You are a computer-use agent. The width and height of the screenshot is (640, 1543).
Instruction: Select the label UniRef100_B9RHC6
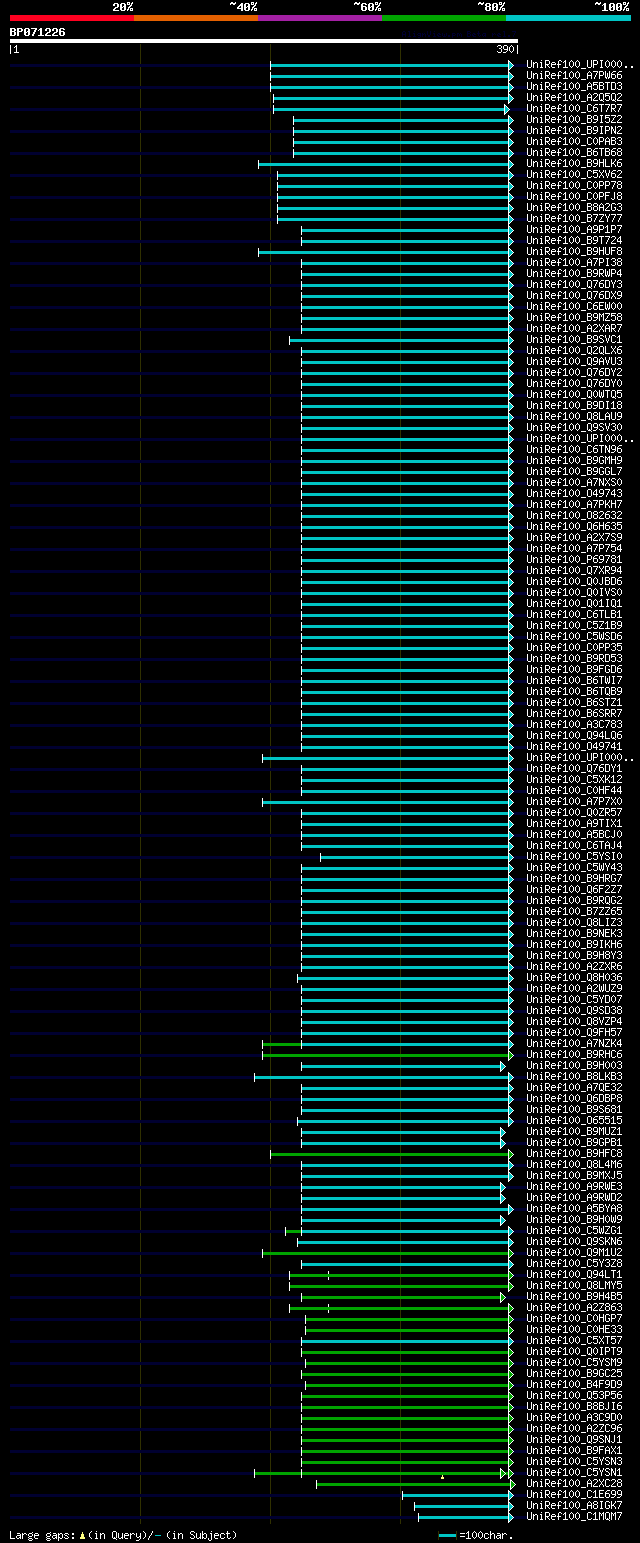click(574, 1055)
